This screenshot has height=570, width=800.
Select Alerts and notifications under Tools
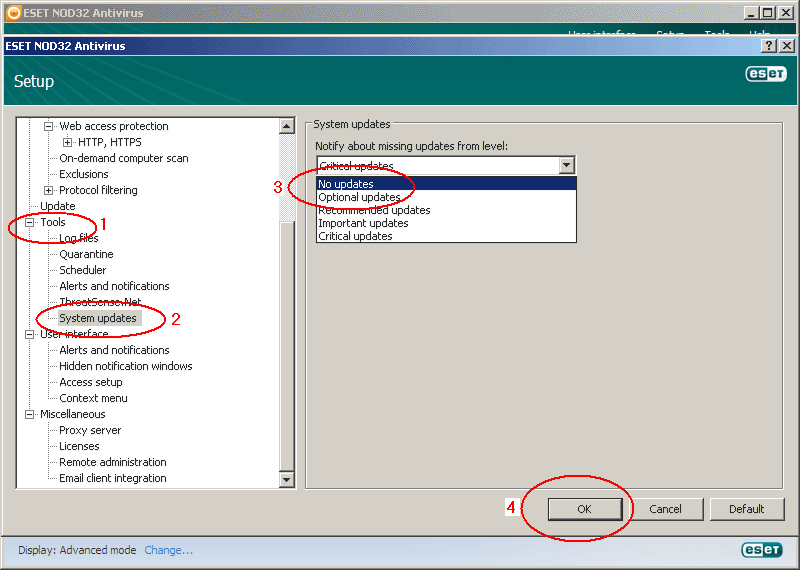click(114, 286)
